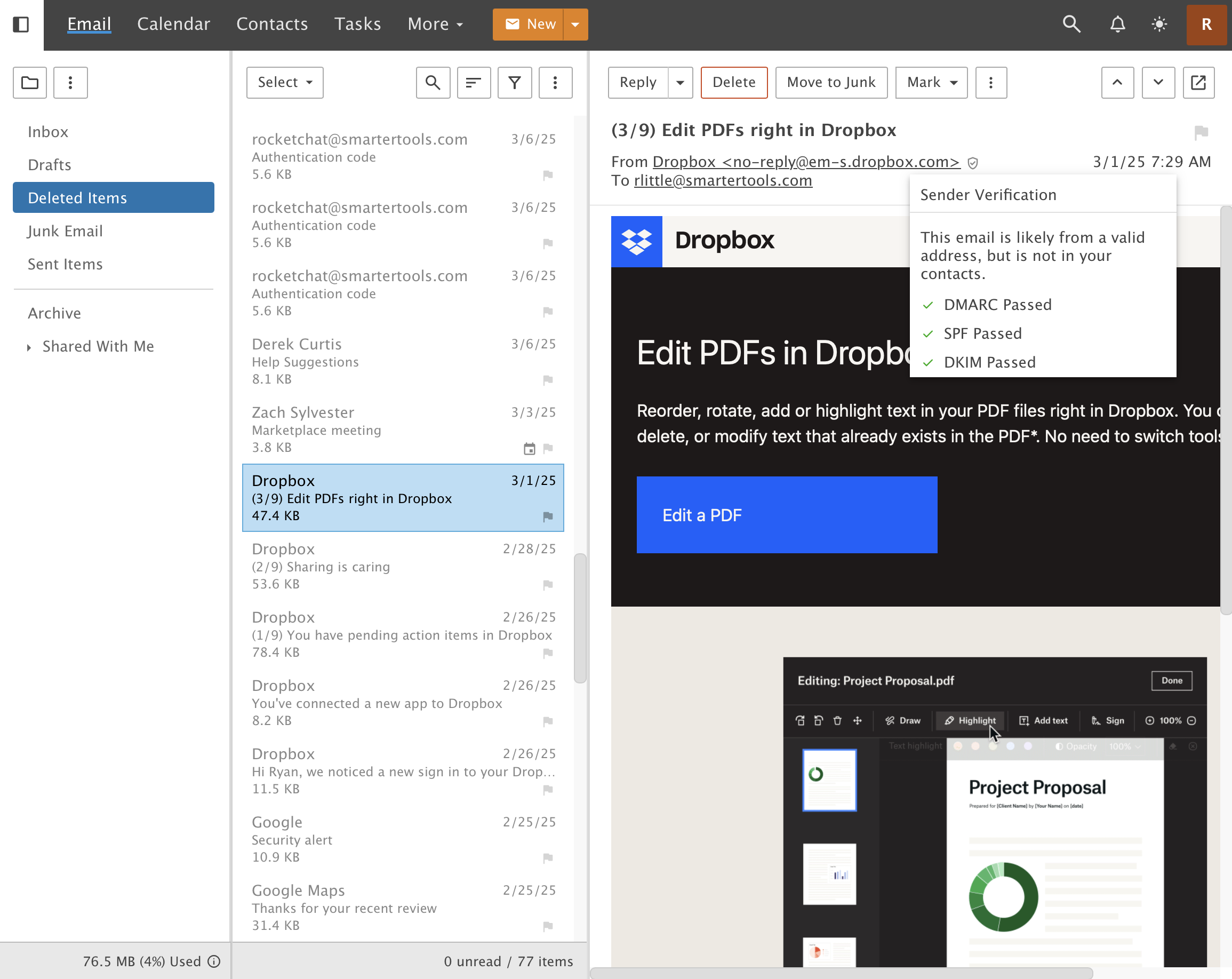Toggle light/dark theme with the sun icon
This screenshot has width=1232, height=979.
[x=1159, y=24]
